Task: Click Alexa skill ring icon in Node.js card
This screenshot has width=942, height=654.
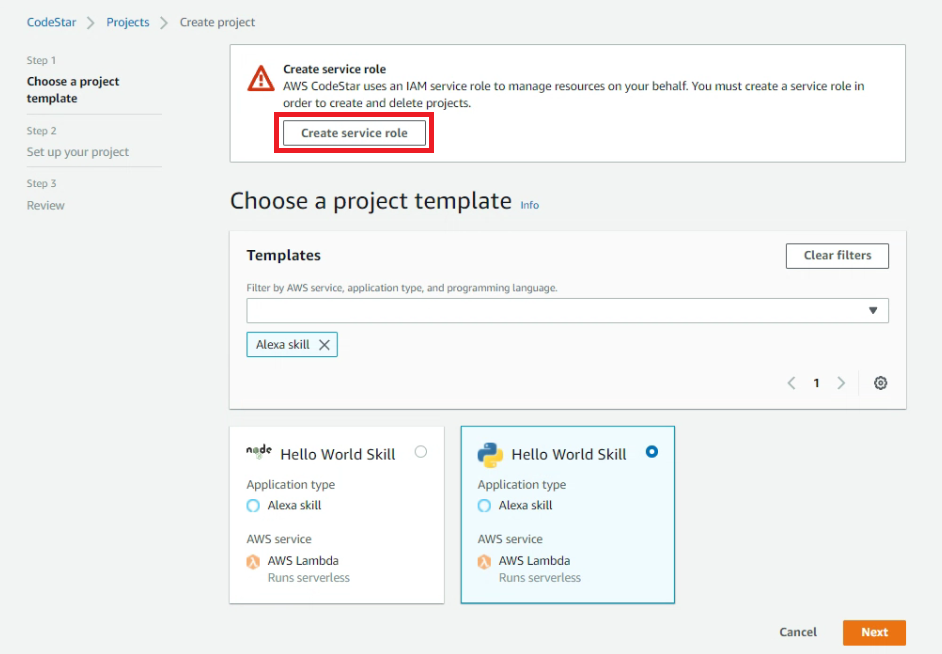Action: pos(253,506)
